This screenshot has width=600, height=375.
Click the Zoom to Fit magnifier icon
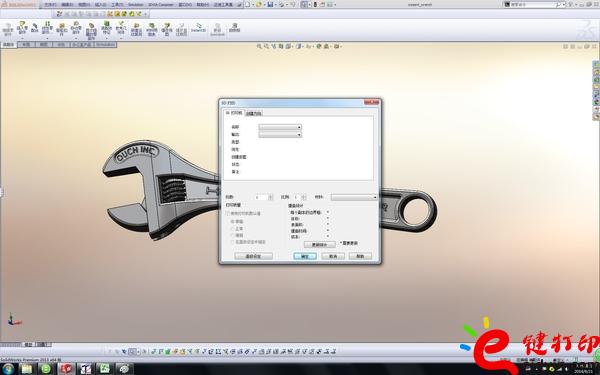click(x=259, y=46)
